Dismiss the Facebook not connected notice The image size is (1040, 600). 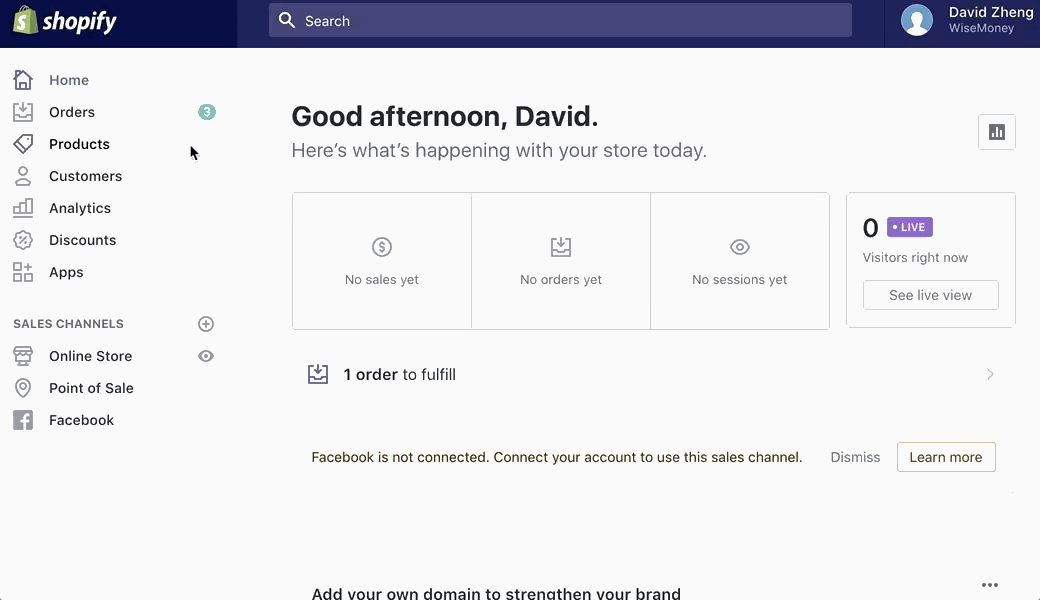point(855,457)
